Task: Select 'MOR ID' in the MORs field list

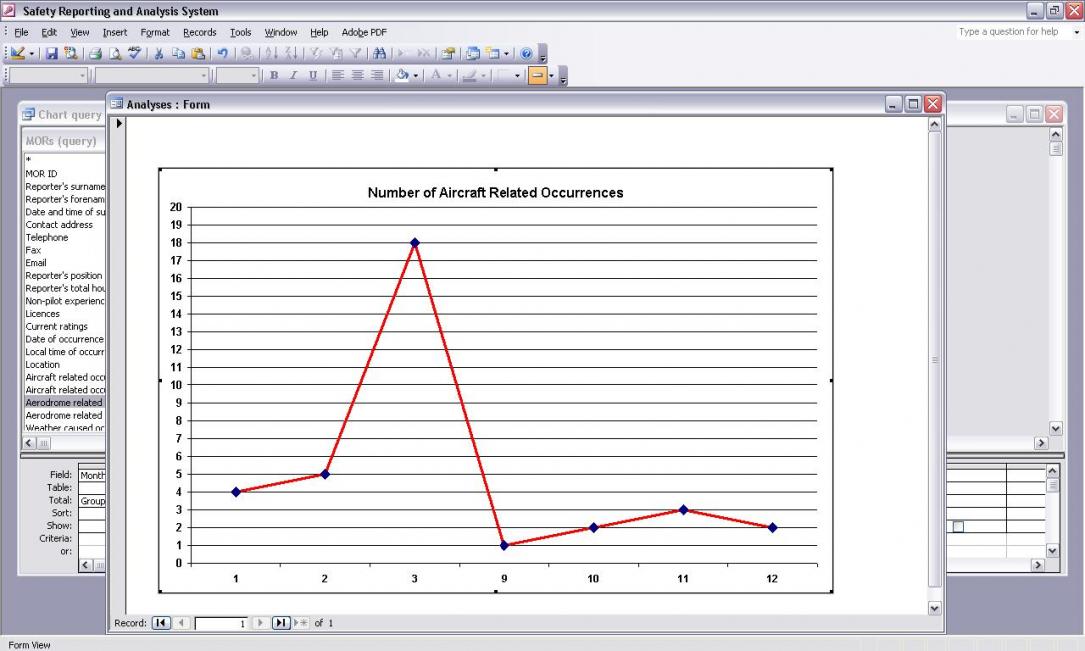Action: point(42,174)
